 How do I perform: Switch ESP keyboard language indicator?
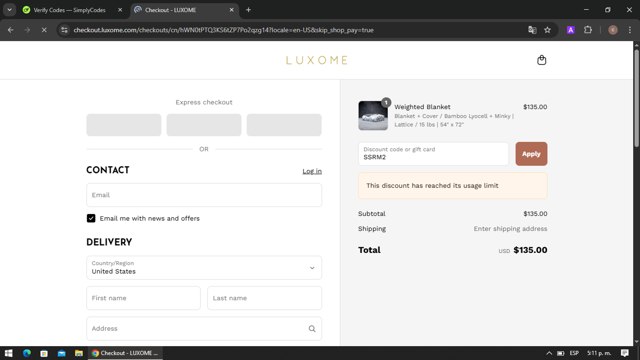(574, 353)
